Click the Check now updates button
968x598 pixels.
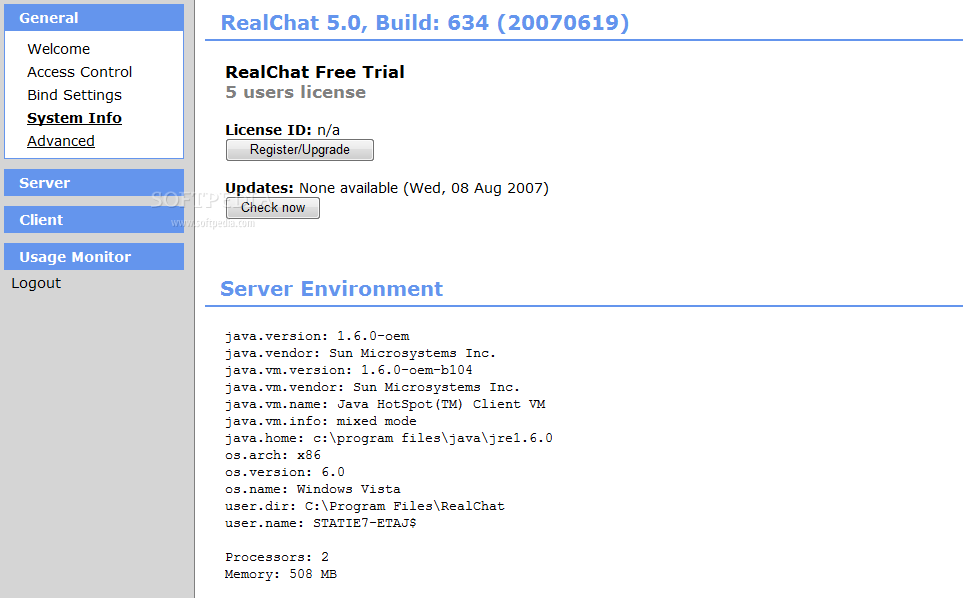tap(273, 208)
